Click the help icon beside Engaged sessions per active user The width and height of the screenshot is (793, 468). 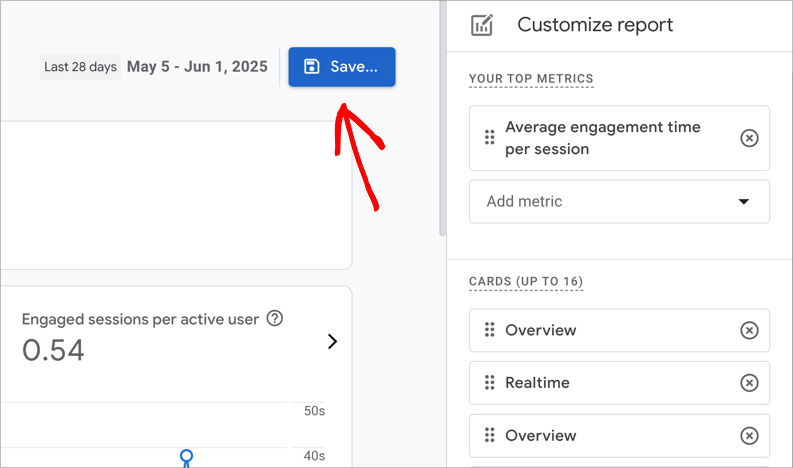(x=275, y=318)
